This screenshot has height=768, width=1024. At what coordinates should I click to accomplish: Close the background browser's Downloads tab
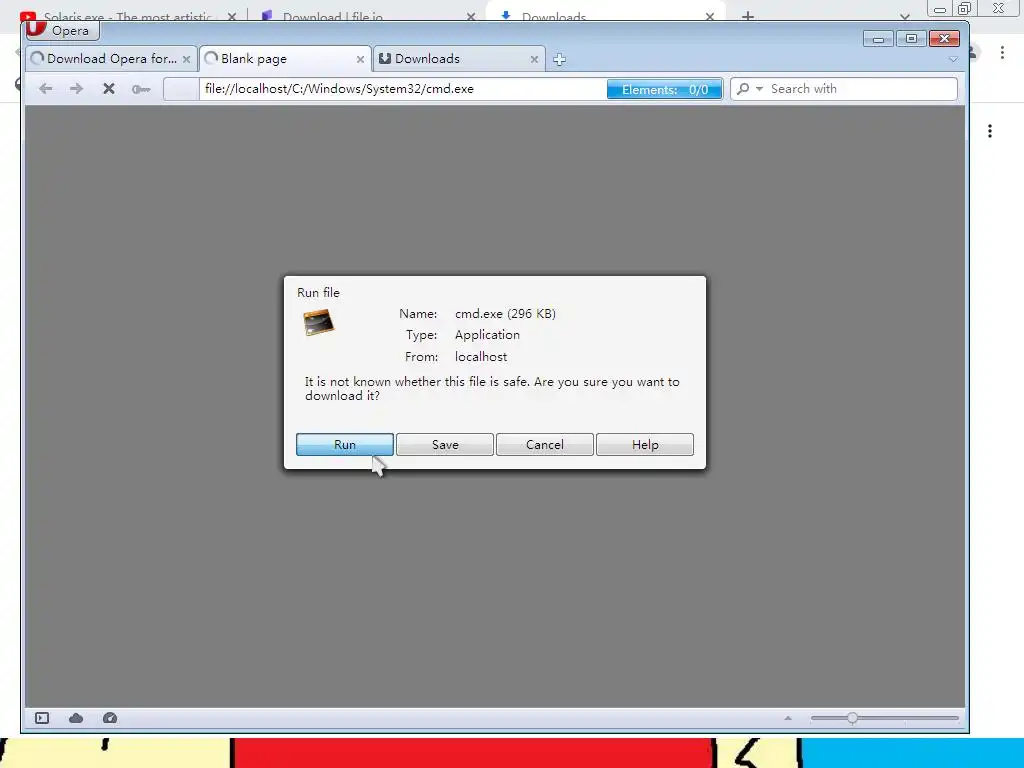click(710, 16)
